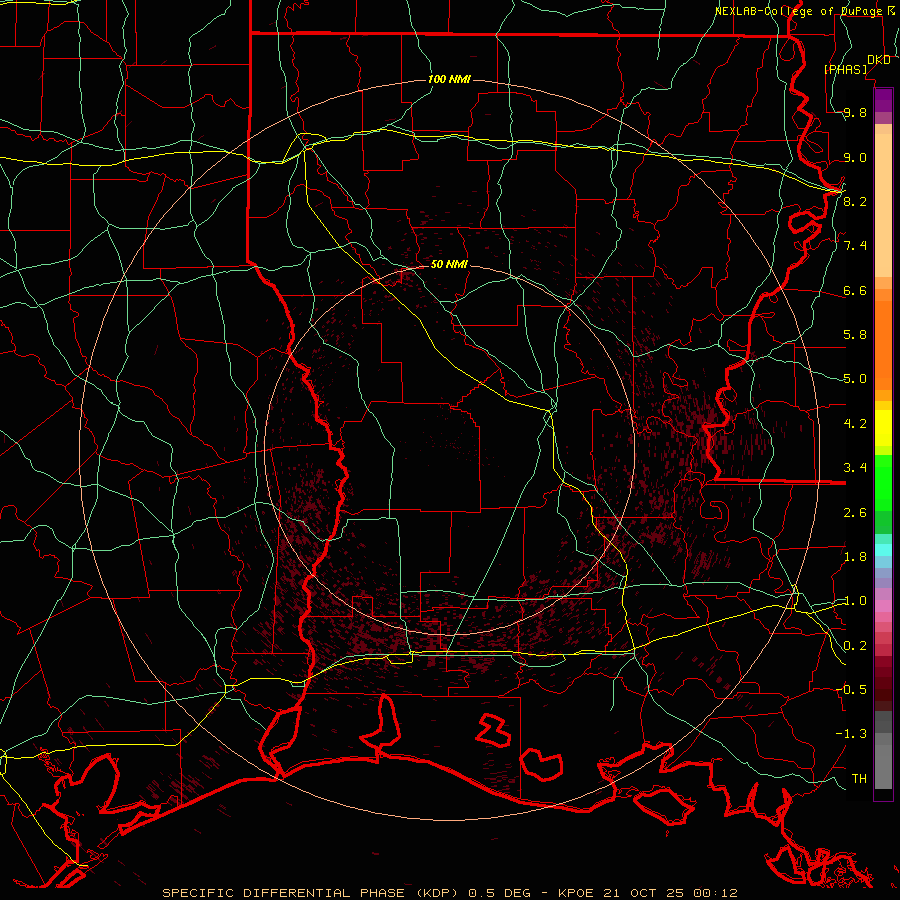Click the -0.5 legend value

[x=851, y=689]
